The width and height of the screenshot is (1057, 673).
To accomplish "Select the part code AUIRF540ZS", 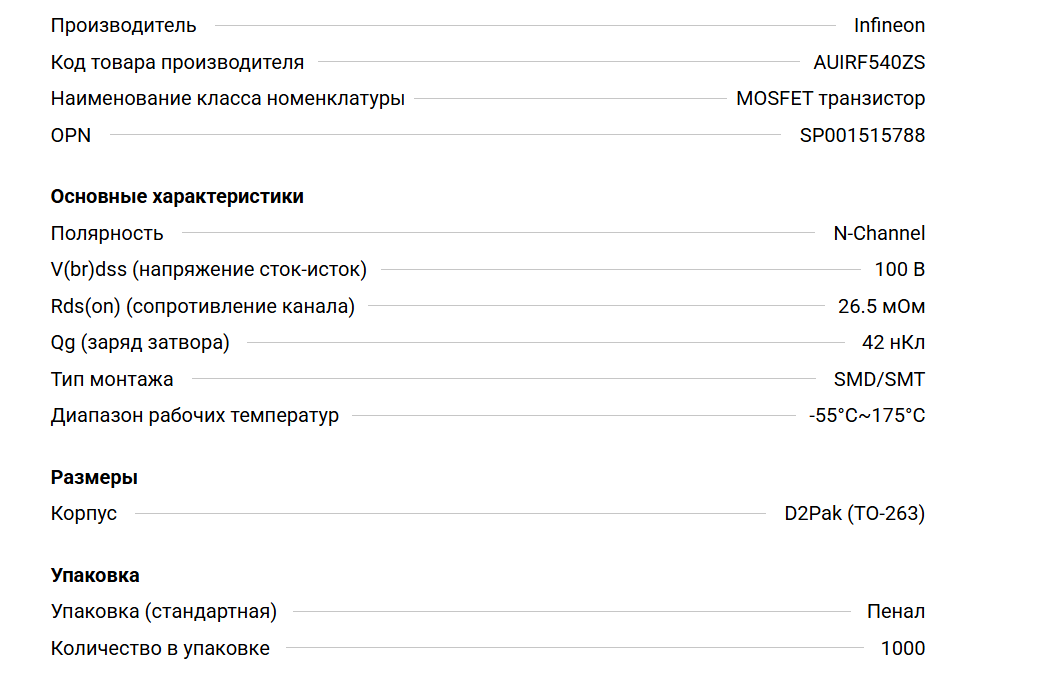I will [869, 62].
